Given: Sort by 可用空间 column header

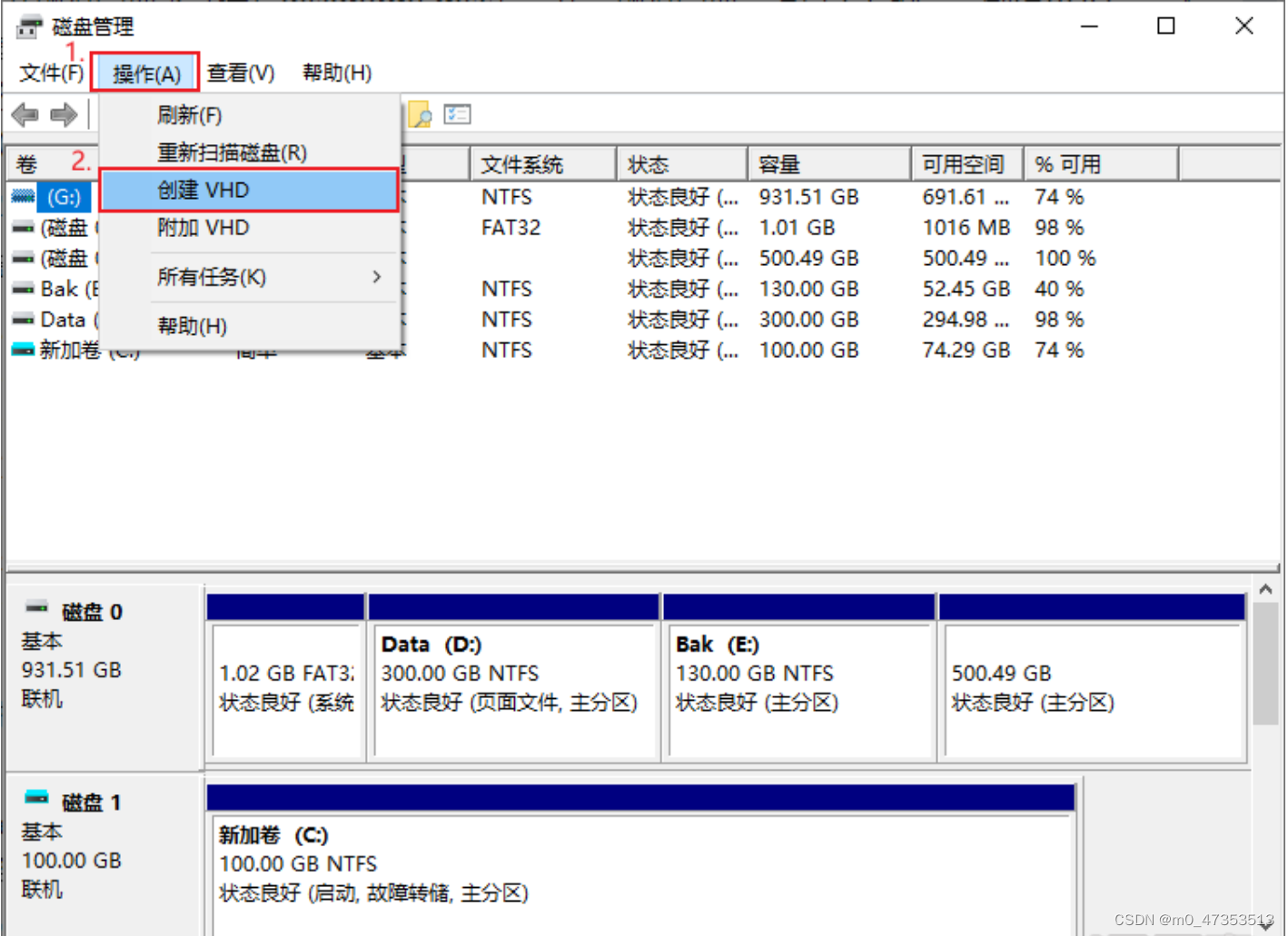Looking at the screenshot, I should 967,164.
